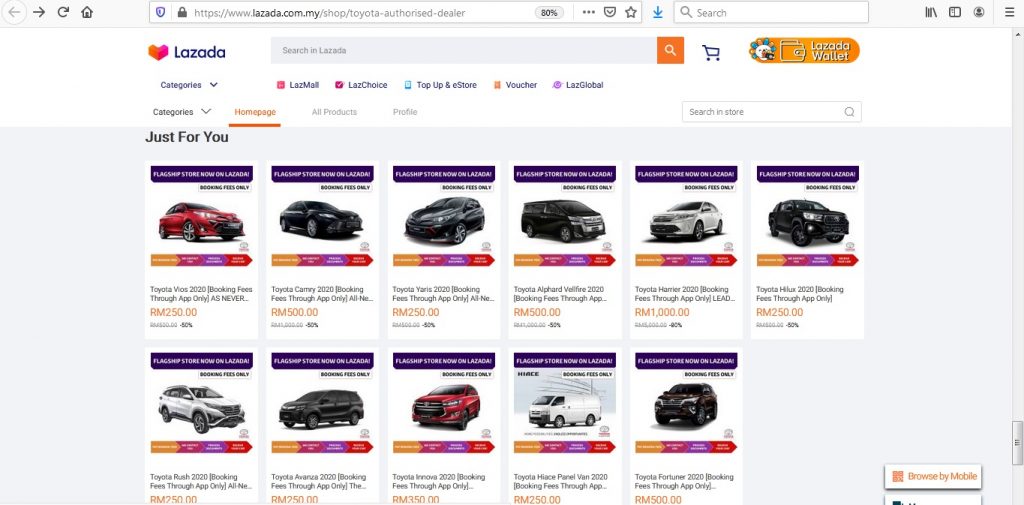The image size is (1024, 505).
Task: Open Top Up & eStore link
Action: click(x=440, y=85)
